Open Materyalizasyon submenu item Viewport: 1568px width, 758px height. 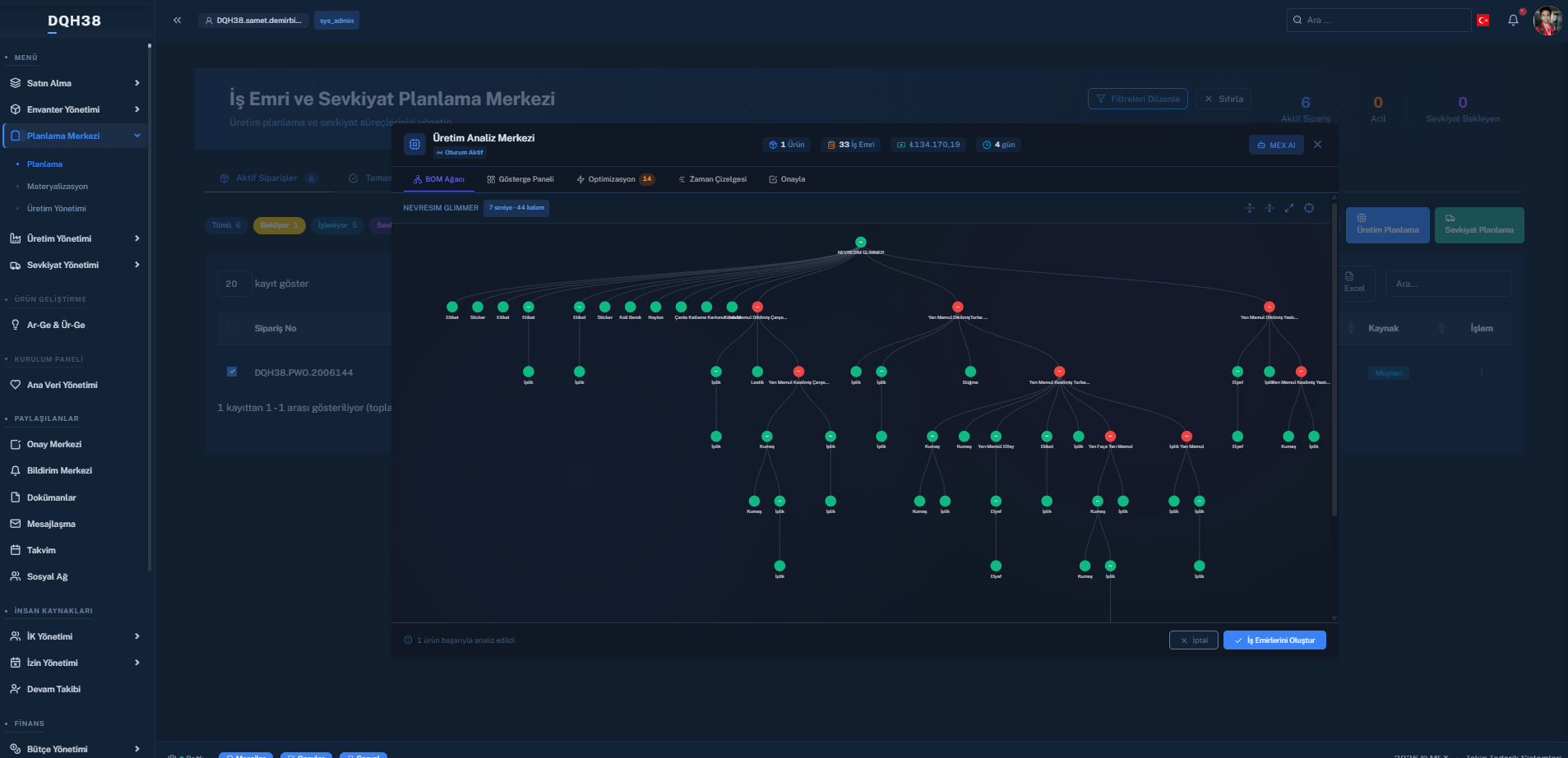click(58, 187)
